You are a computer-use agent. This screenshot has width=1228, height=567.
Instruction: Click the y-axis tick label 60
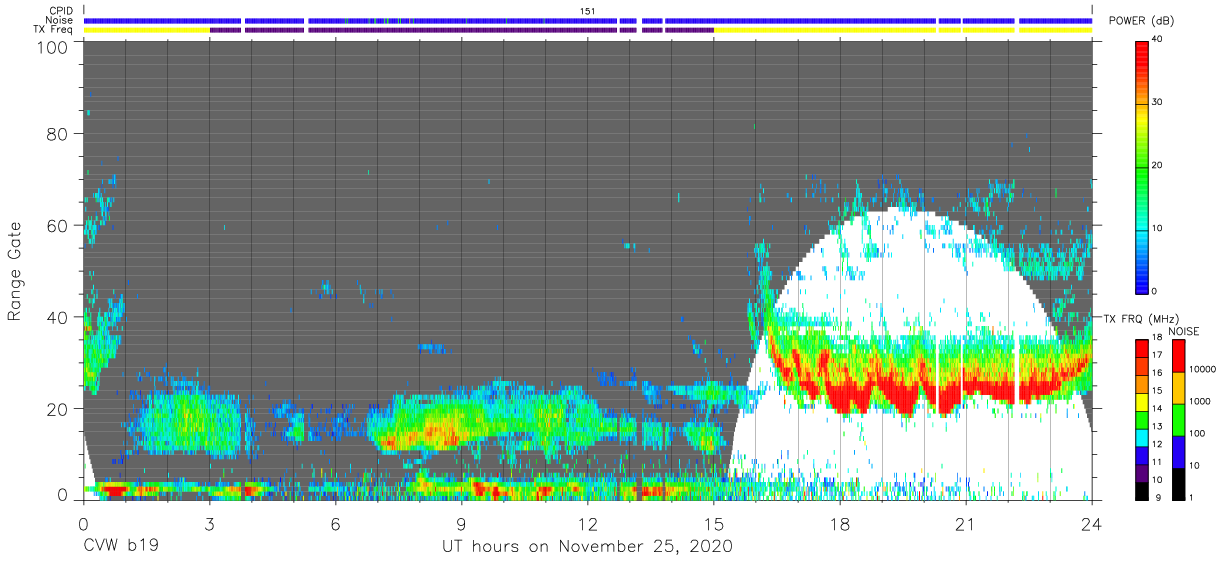(x=58, y=226)
